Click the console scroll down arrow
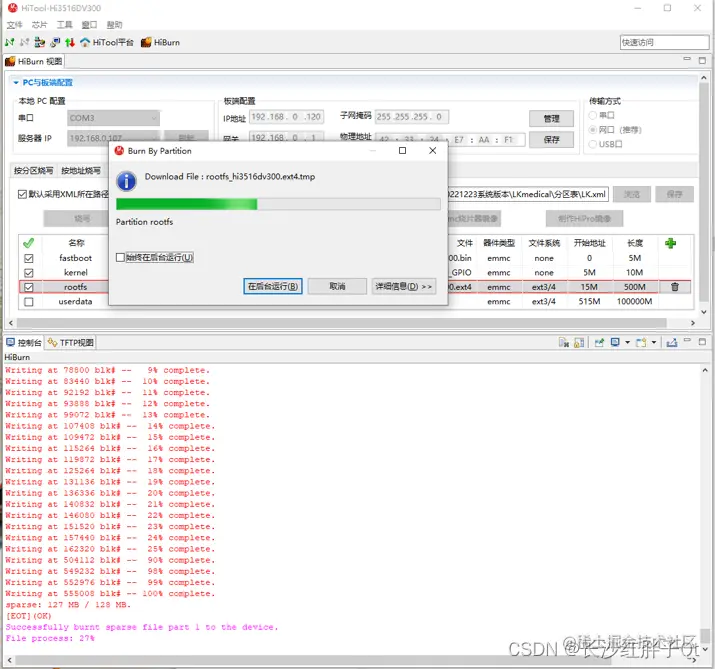715x669 pixels. [705, 649]
